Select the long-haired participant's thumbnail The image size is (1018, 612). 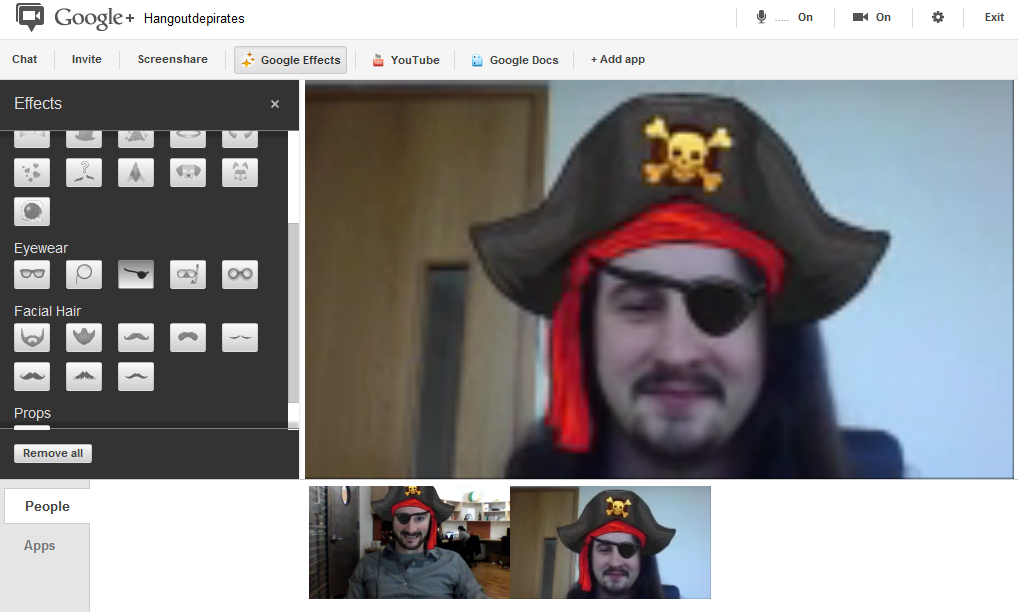click(x=610, y=542)
